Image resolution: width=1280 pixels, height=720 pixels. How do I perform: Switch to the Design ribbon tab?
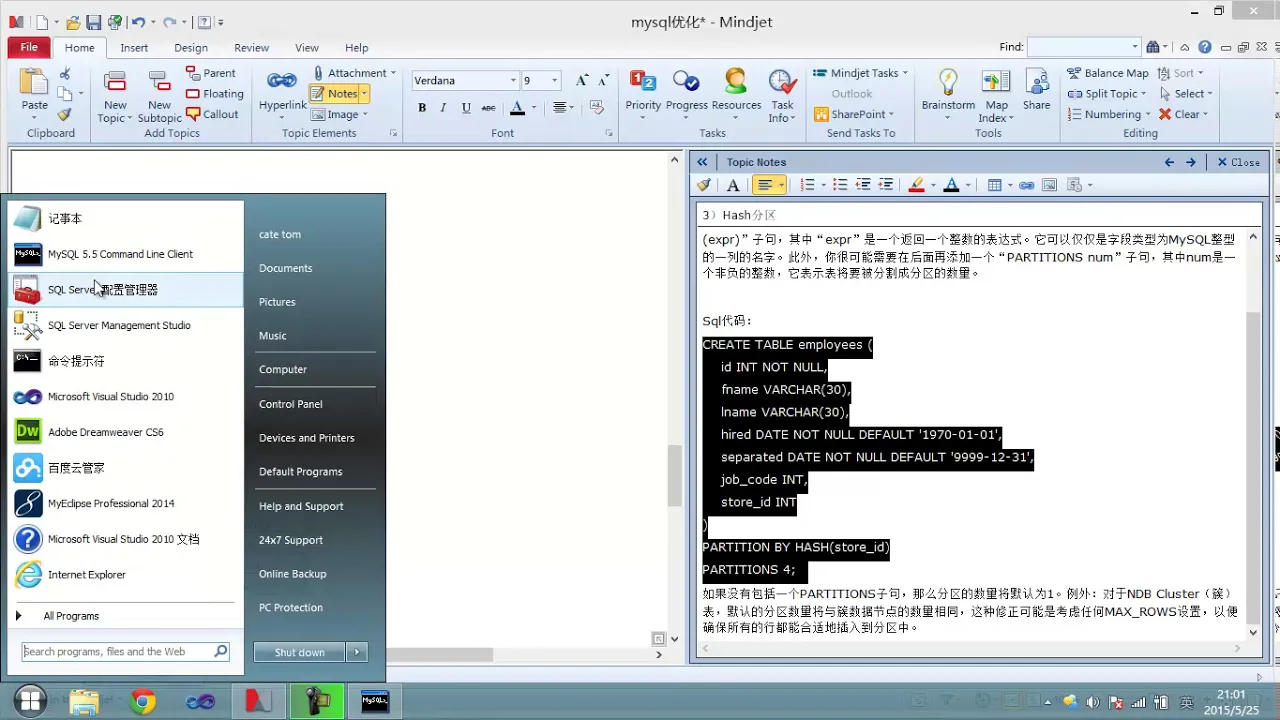click(x=191, y=47)
